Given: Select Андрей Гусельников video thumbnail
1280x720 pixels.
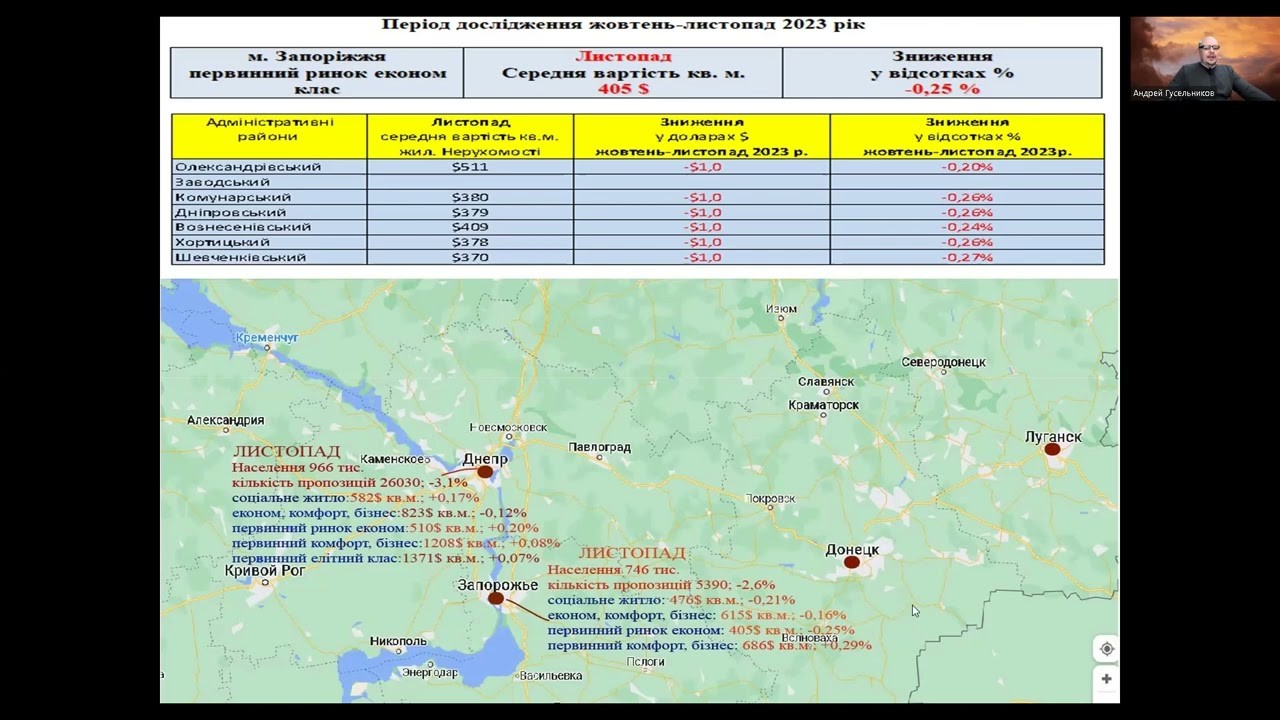Looking at the screenshot, I should click(x=1204, y=58).
